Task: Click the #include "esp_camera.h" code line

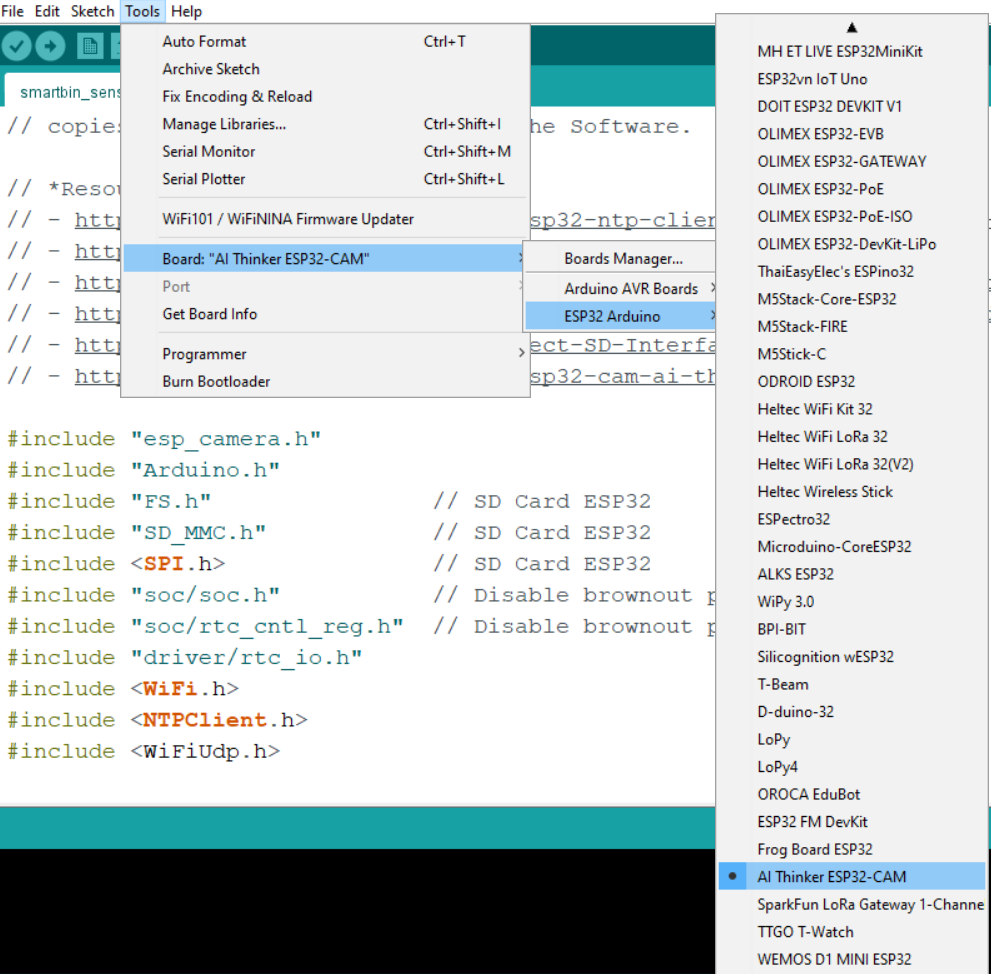Action: 164,439
